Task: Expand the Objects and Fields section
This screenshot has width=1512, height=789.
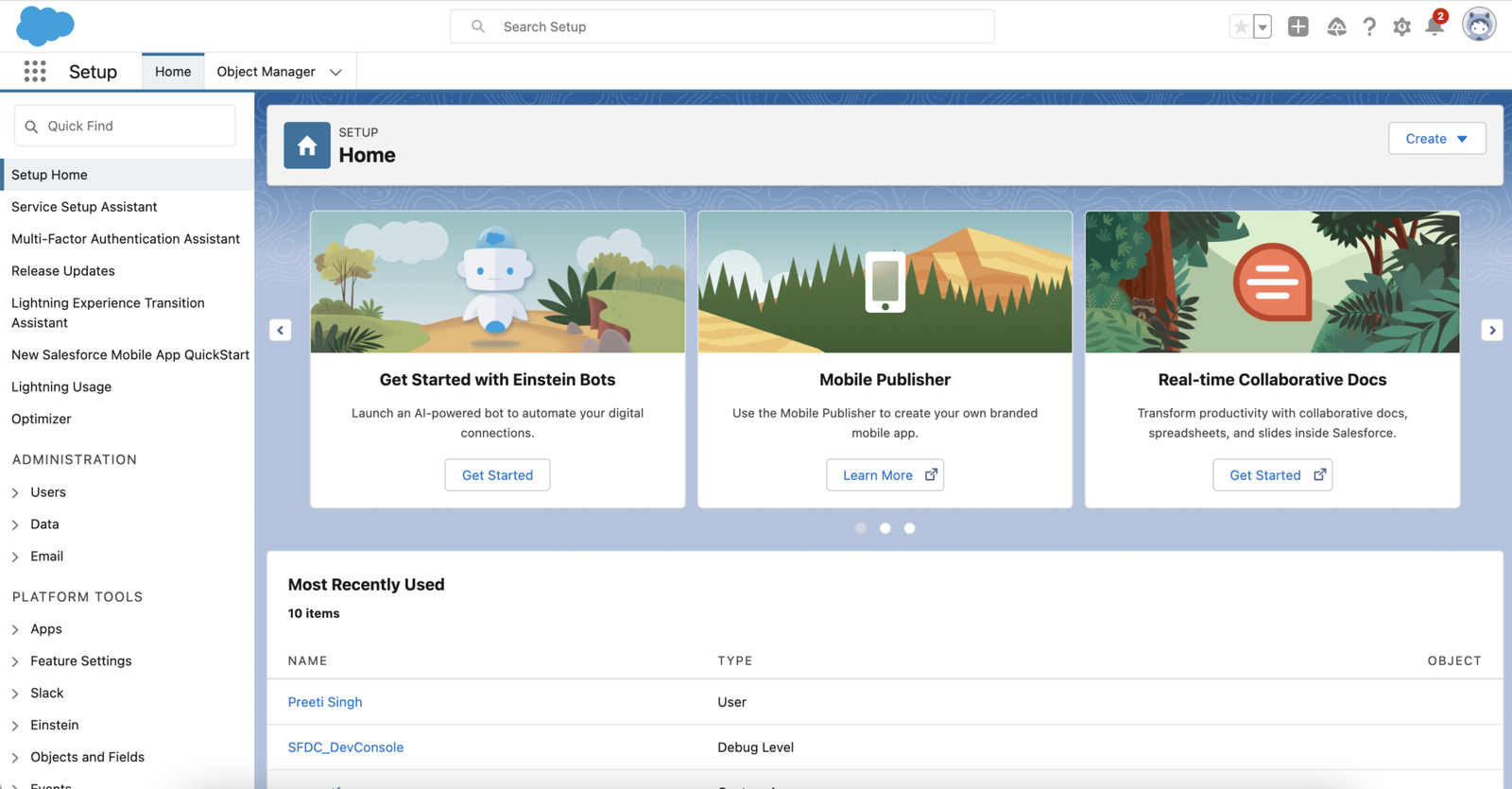Action: [x=15, y=758]
